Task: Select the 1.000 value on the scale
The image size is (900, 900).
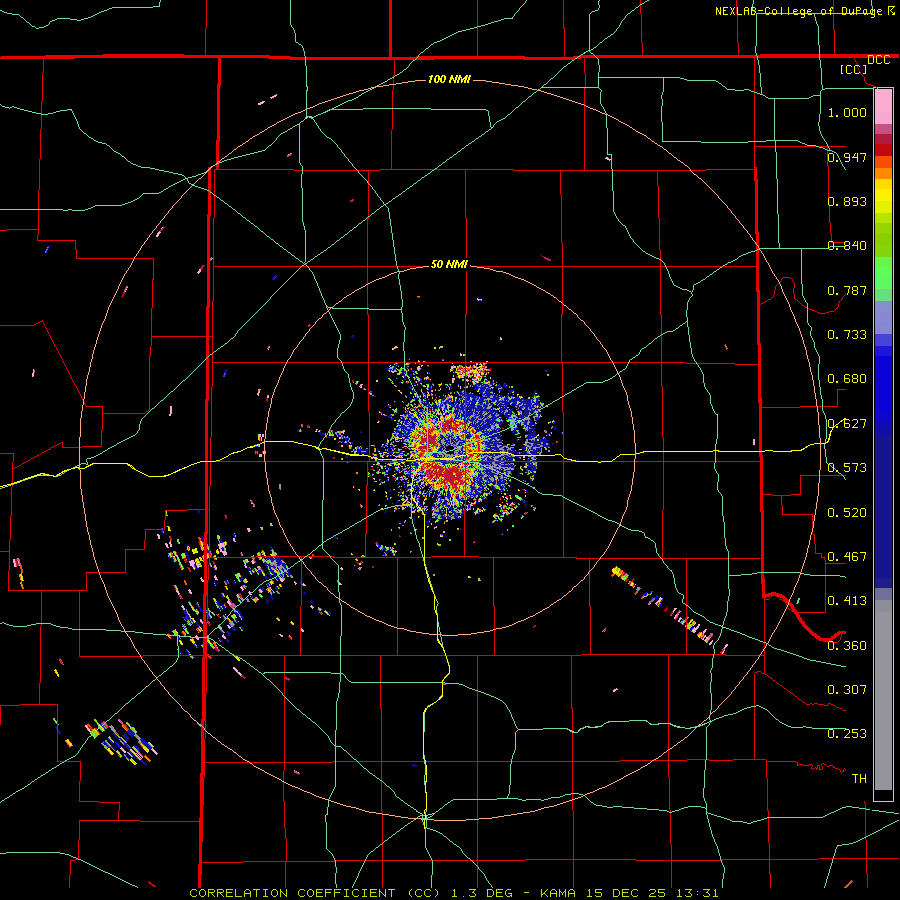Action: click(x=847, y=112)
